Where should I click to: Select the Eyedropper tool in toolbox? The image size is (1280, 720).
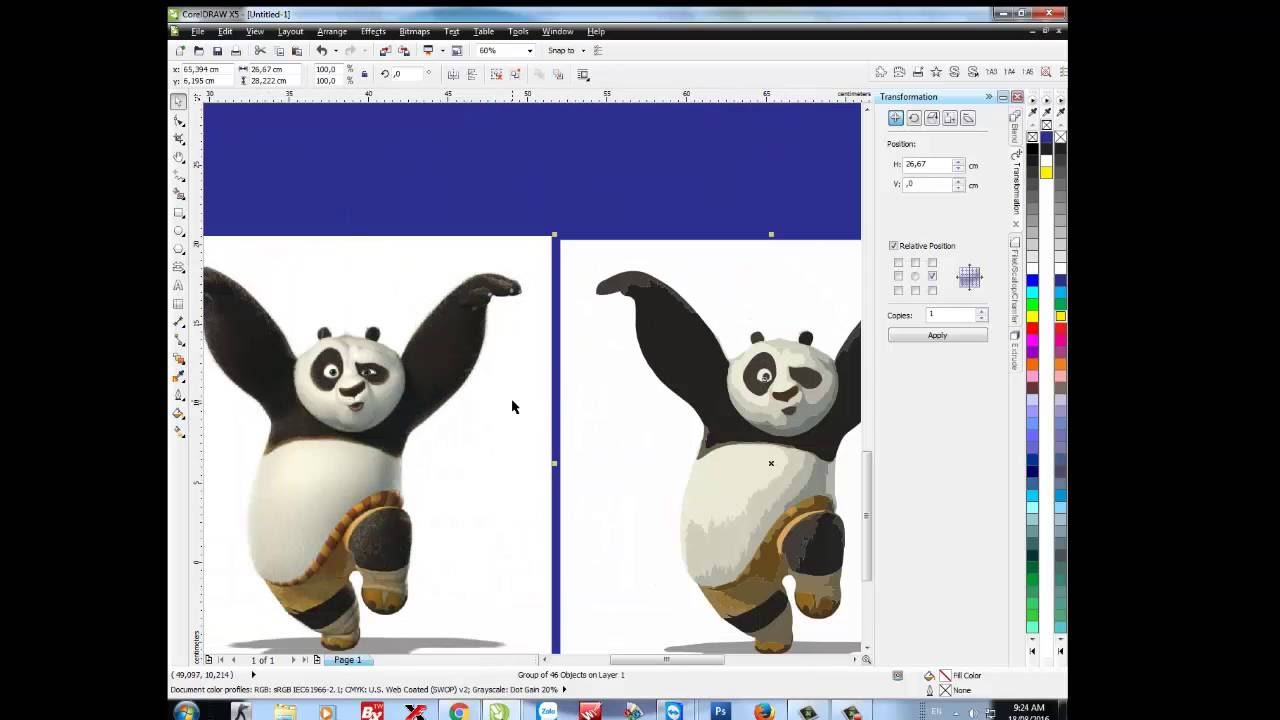[x=178, y=377]
